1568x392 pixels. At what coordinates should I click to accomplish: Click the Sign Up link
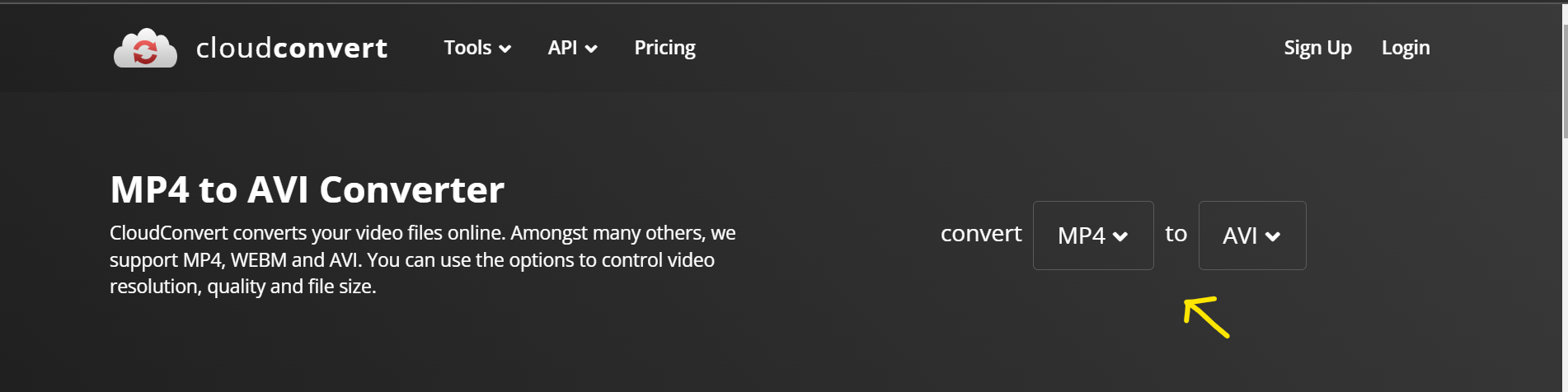1317,48
